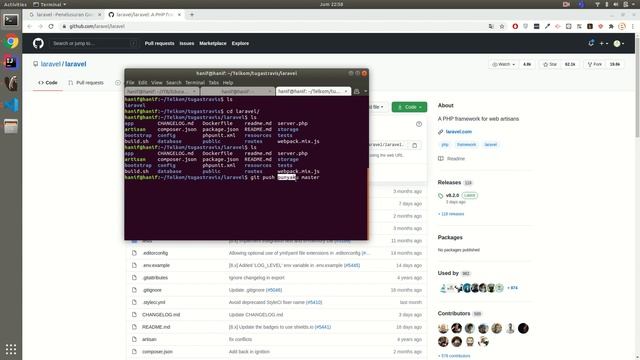Open terminal Terminal menu
640x360 pixels.
click(195, 82)
